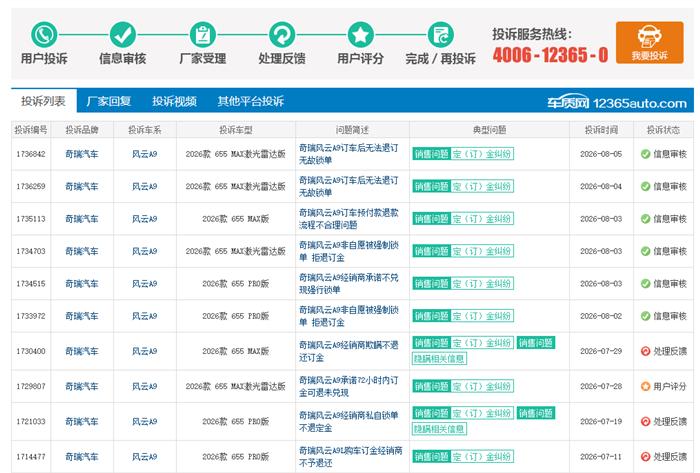
Task: Click the 用户评分 star step icon
Action: coord(361,35)
